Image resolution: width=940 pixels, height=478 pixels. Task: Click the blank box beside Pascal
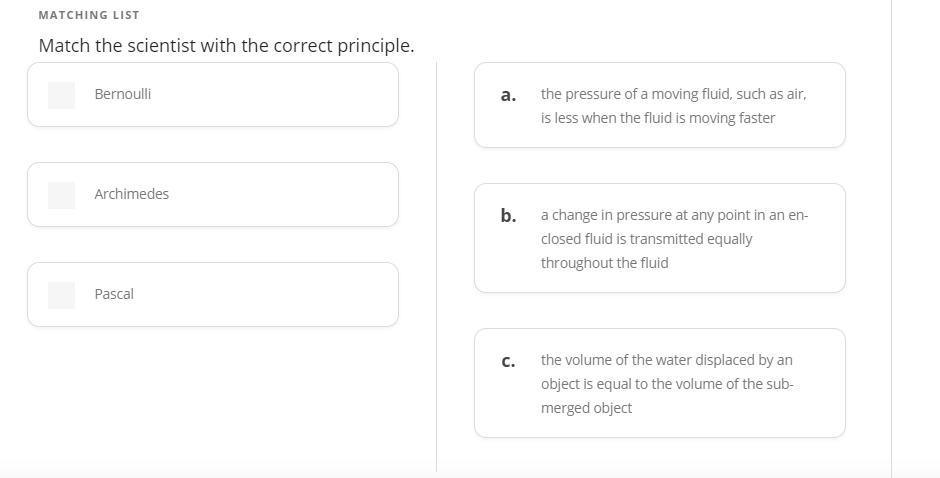point(62,295)
